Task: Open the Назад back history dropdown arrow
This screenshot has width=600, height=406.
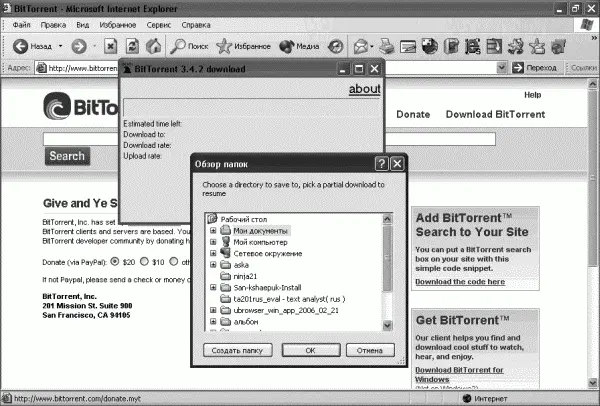Action: point(60,46)
